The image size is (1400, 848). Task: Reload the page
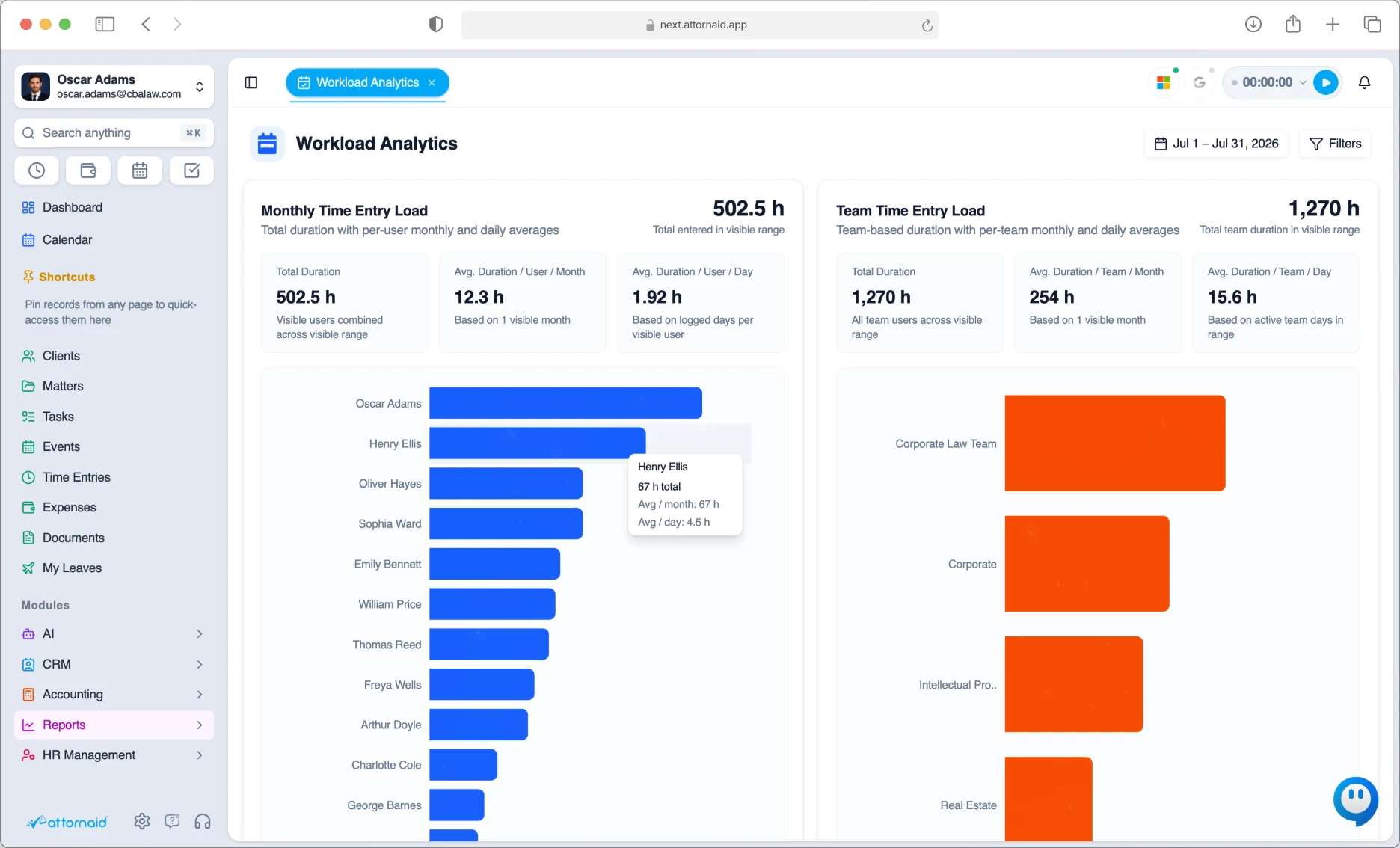(x=927, y=25)
